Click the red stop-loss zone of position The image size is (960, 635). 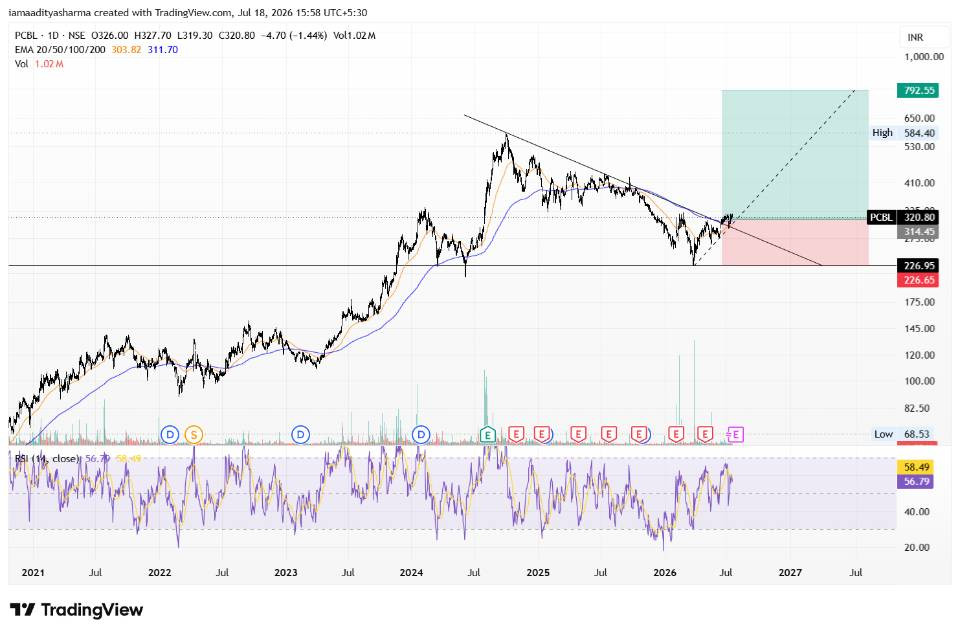795,241
